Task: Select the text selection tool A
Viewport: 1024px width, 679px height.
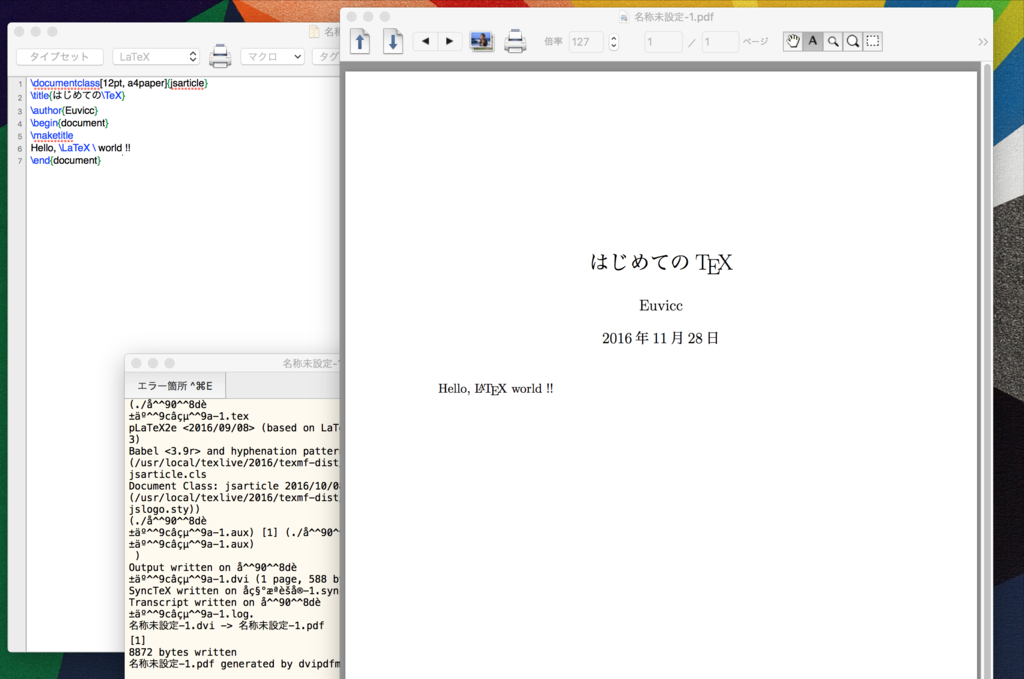Action: [x=812, y=41]
